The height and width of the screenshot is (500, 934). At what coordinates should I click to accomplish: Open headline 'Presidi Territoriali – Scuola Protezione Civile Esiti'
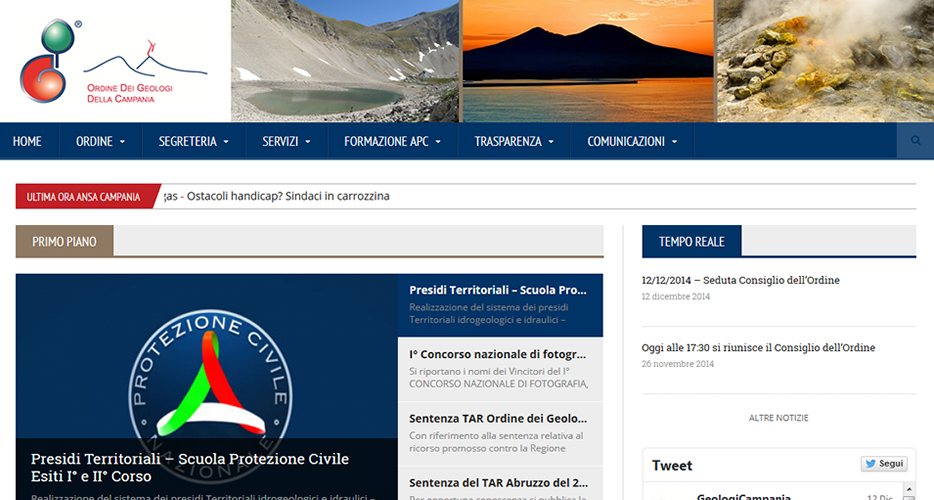190,467
